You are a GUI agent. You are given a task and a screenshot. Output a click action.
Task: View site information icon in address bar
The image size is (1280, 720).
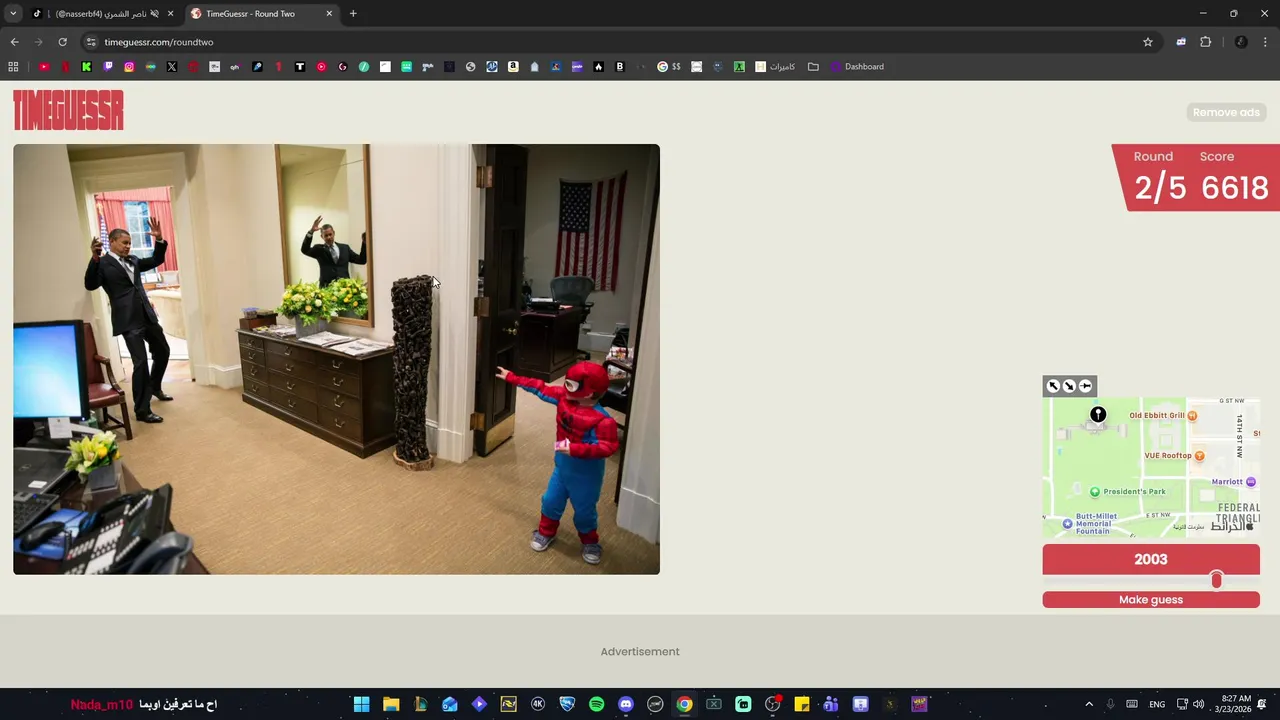click(91, 42)
